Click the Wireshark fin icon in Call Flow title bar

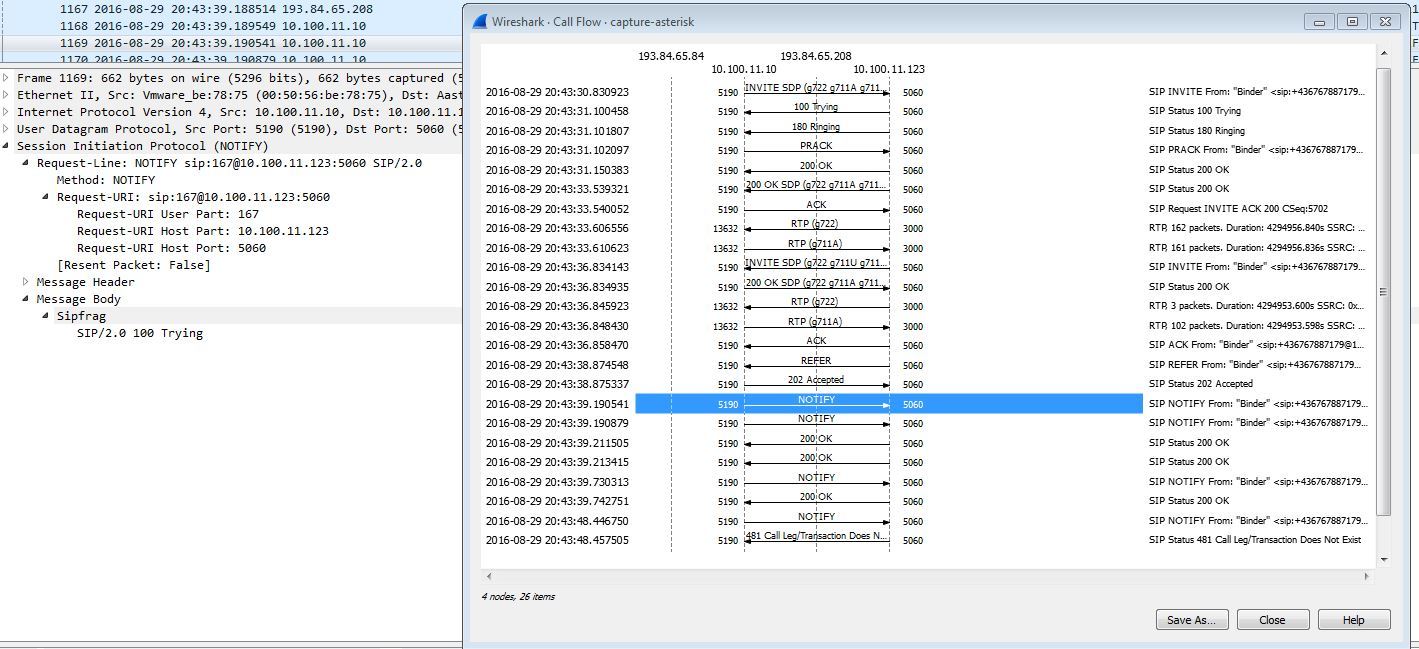[480, 22]
